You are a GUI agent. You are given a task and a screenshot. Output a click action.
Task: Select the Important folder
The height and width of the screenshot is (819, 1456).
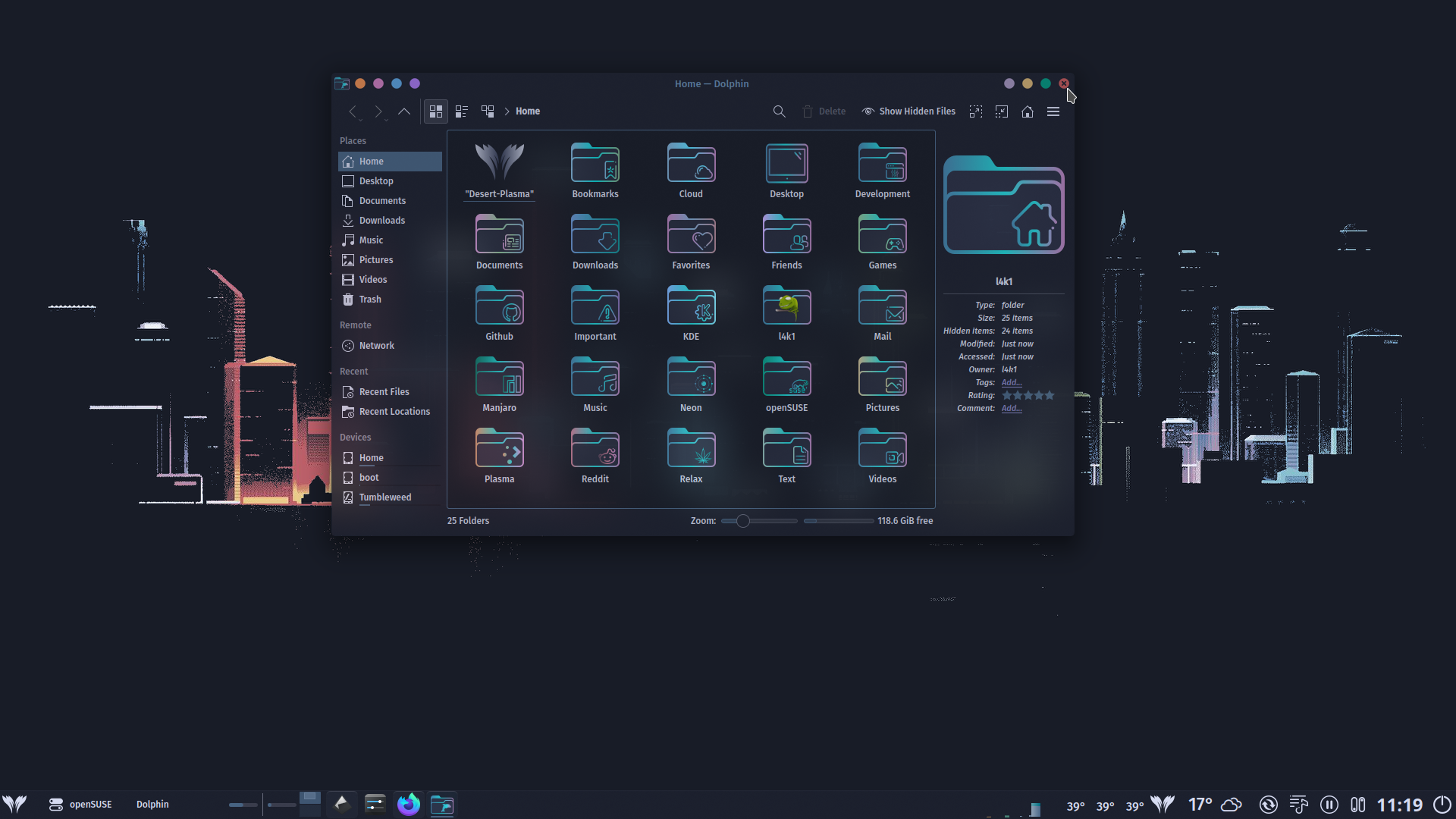595,313
